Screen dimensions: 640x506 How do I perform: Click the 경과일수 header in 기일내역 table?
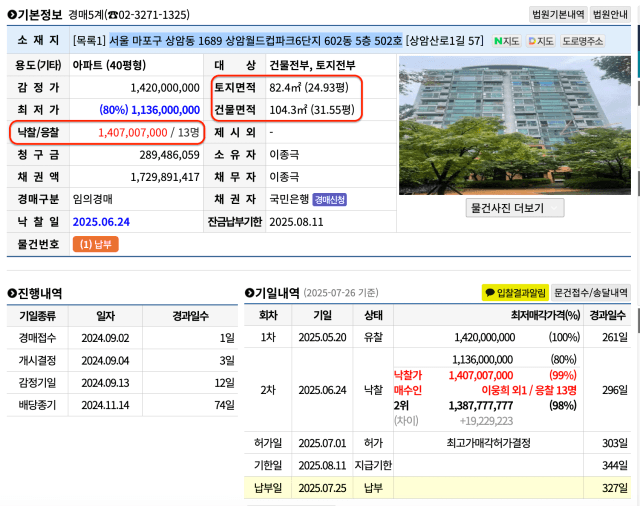click(607, 315)
